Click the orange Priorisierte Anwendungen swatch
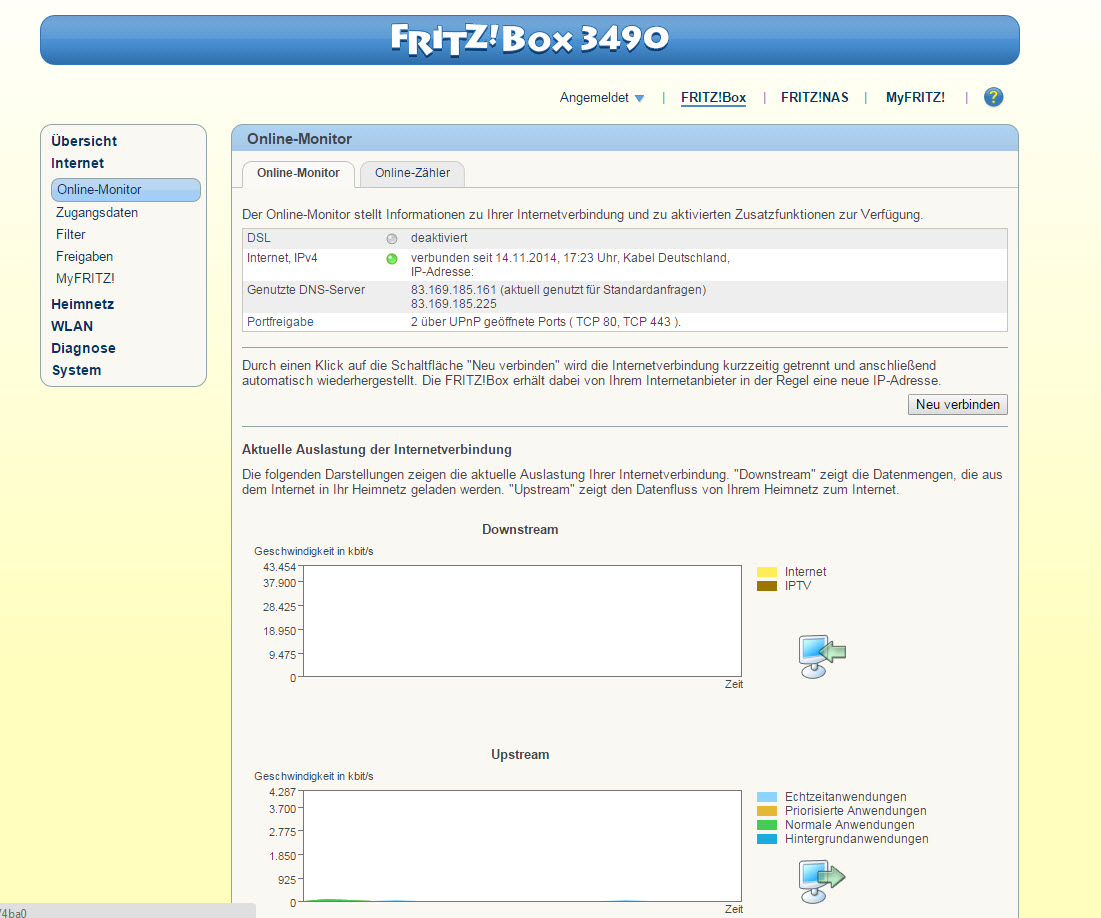Image resolution: width=1101 pixels, height=918 pixels. (767, 811)
